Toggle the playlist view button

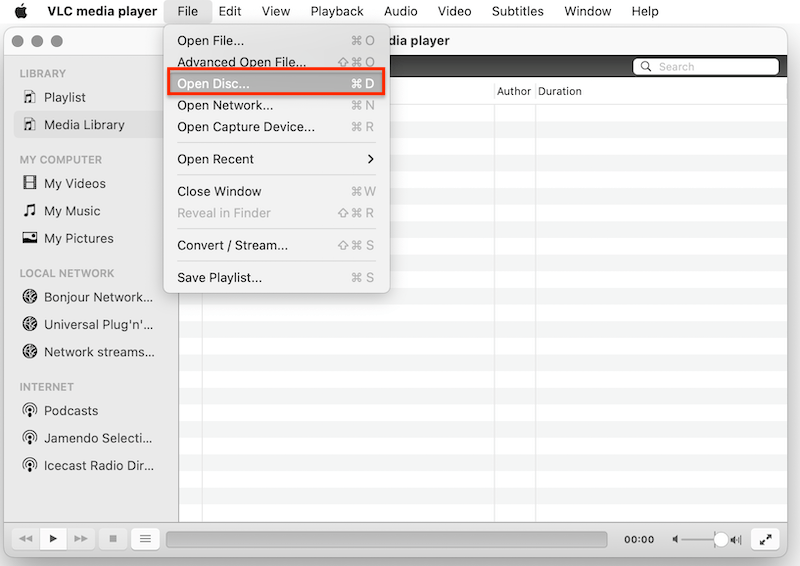pos(145,539)
